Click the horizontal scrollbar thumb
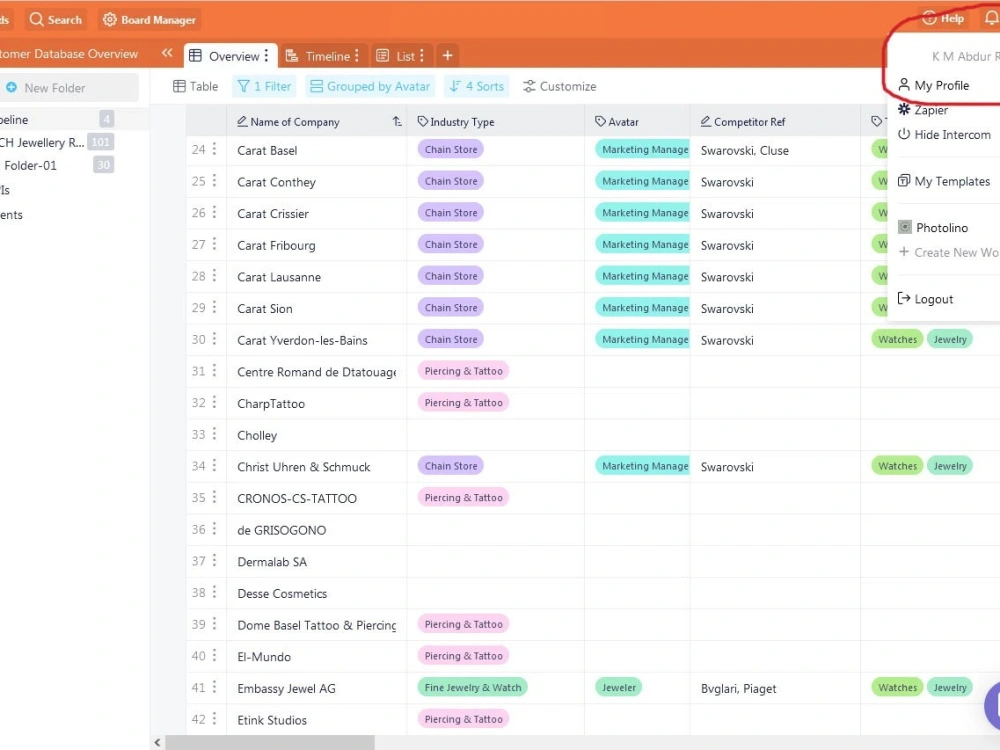Screen dimensions: 1000x750 coord(270,742)
